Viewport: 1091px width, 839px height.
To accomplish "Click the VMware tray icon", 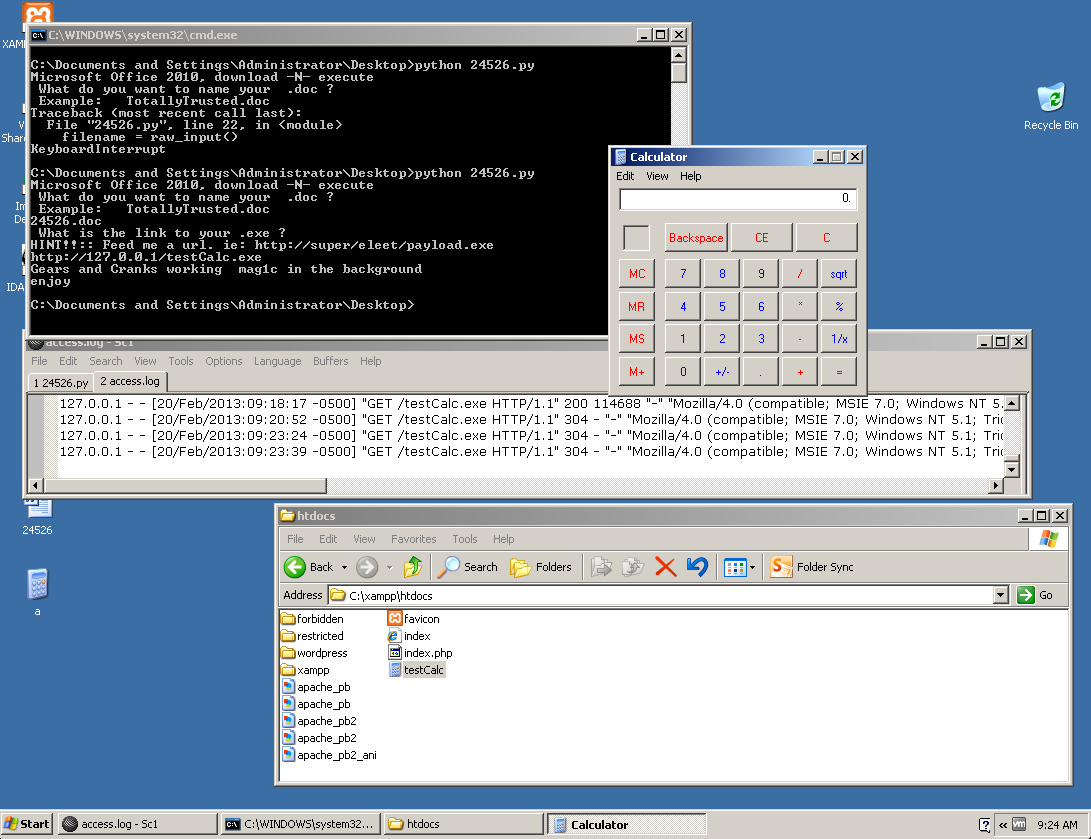I will (x=1019, y=824).
